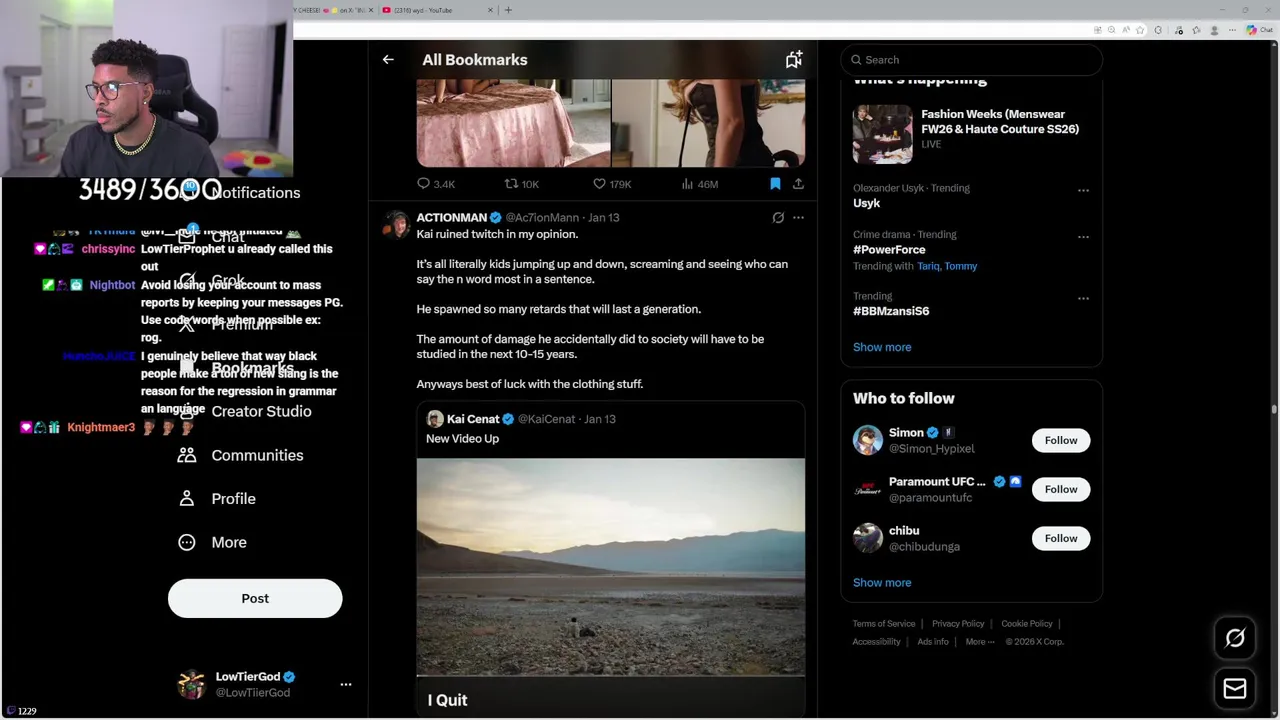
Task: Open replies on the post with 3.4K comments
Action: (436, 184)
